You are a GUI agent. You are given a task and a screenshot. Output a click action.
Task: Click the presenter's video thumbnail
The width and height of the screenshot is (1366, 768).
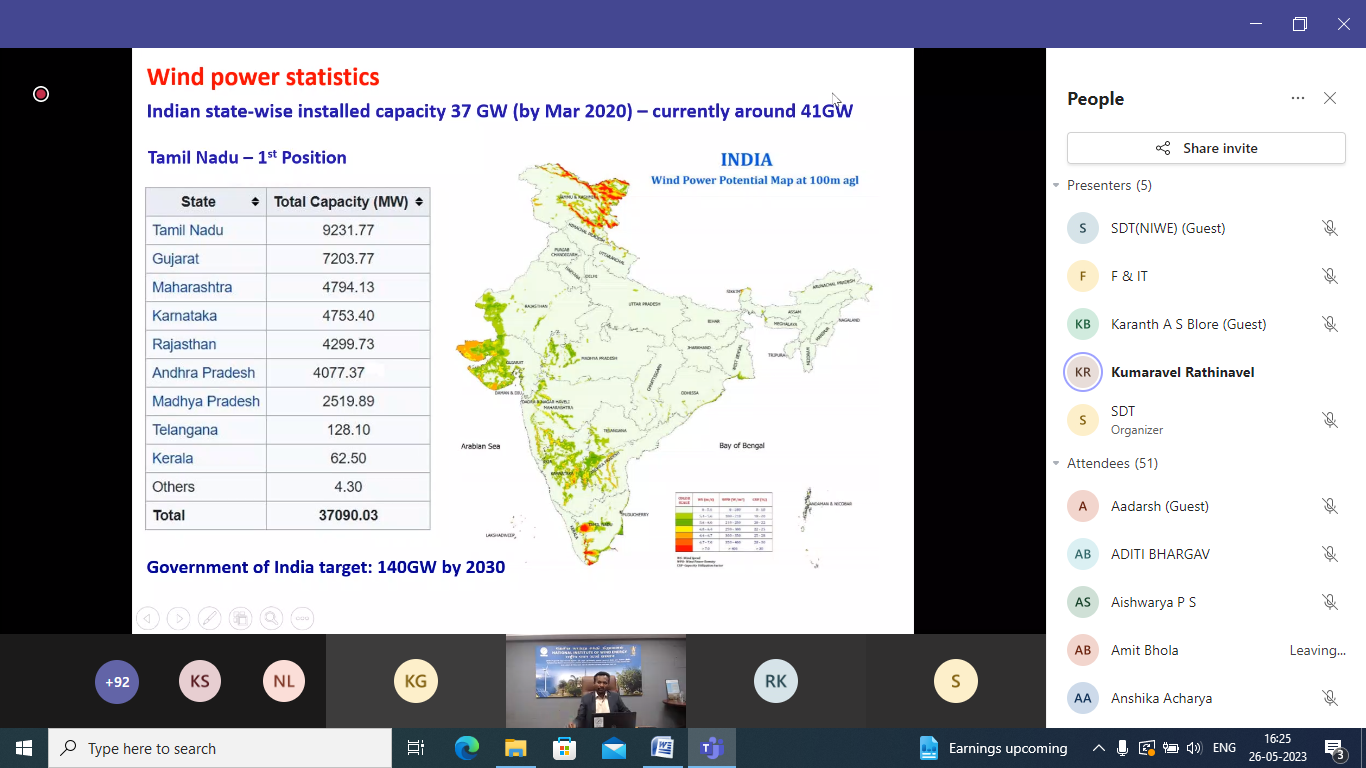click(x=596, y=682)
